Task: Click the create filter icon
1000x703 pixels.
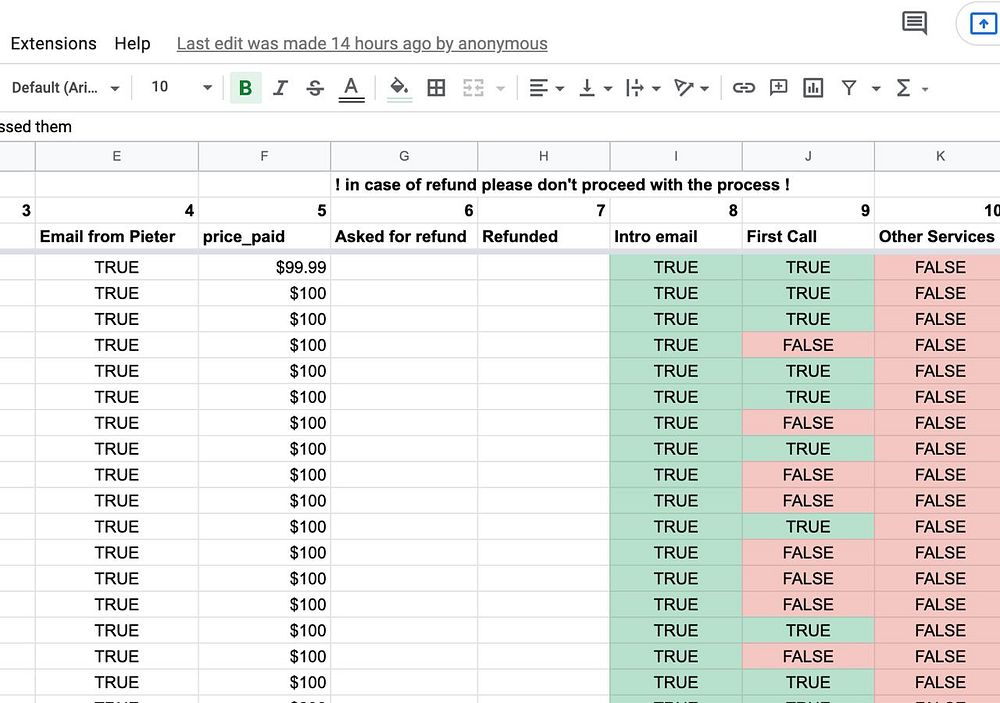Action: [849, 88]
